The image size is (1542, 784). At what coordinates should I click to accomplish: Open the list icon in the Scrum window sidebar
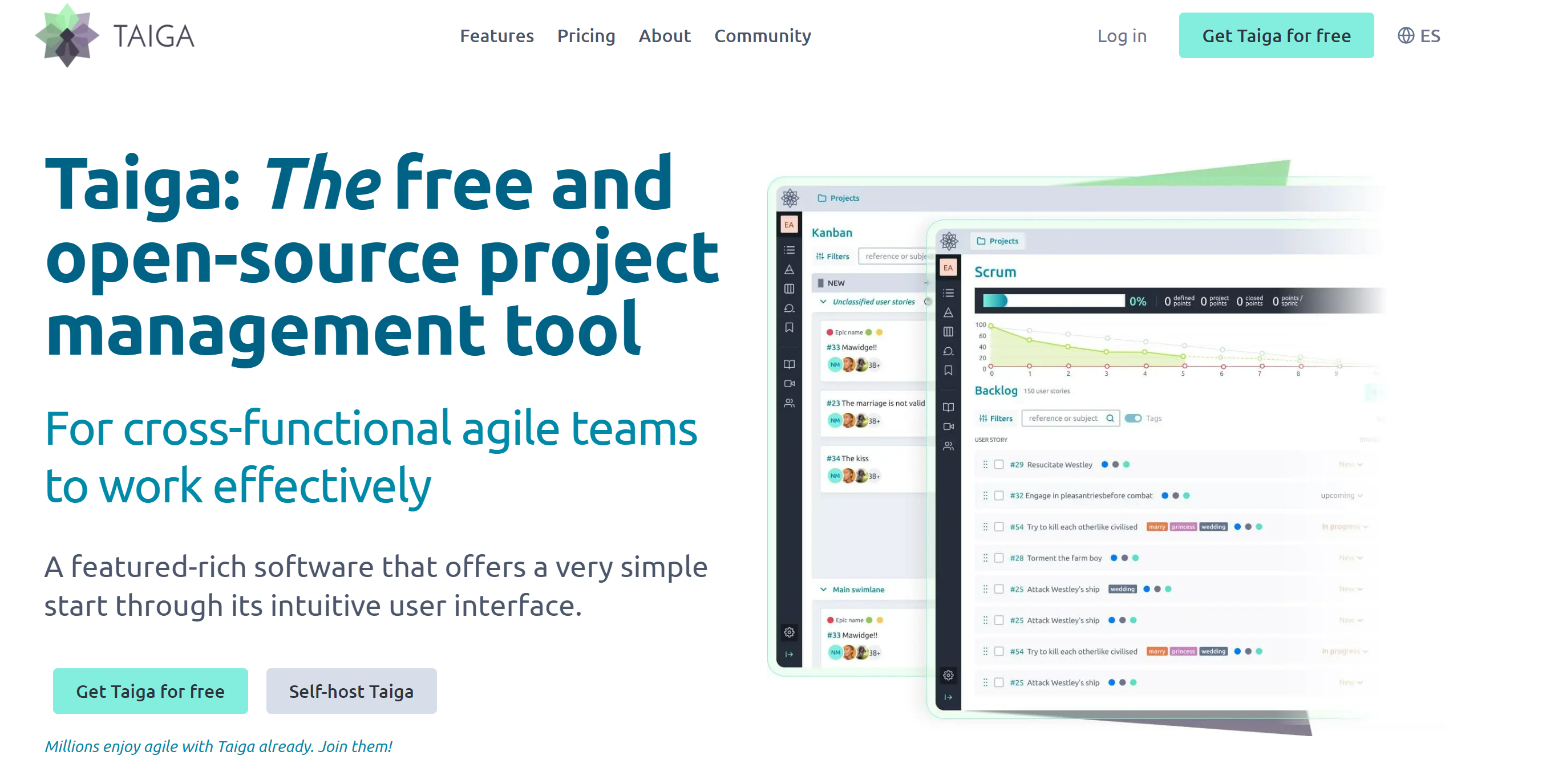(x=949, y=293)
